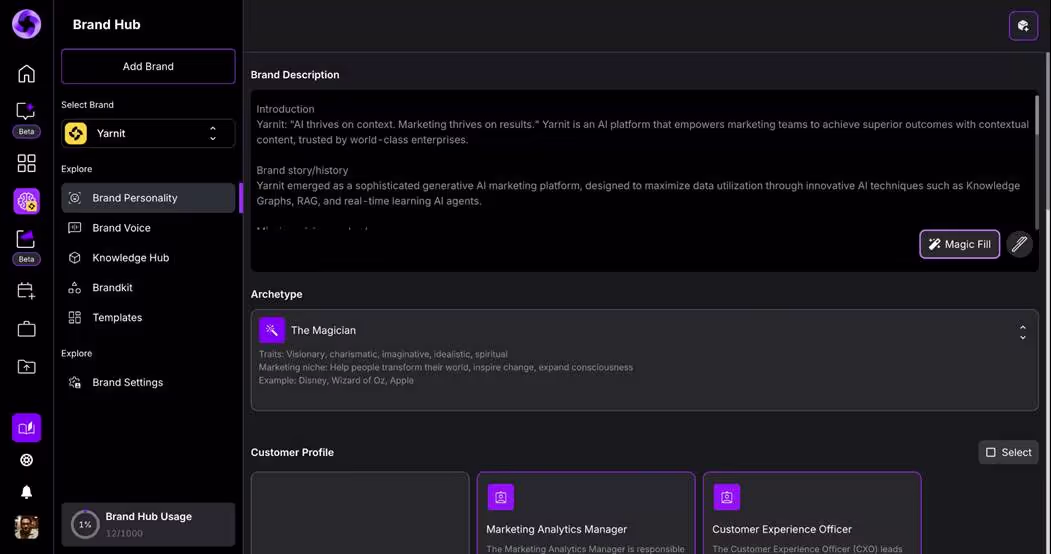Screen dimensions: 1051x554
Task: Click the Yarnit swirl logo
Action: [26, 24]
